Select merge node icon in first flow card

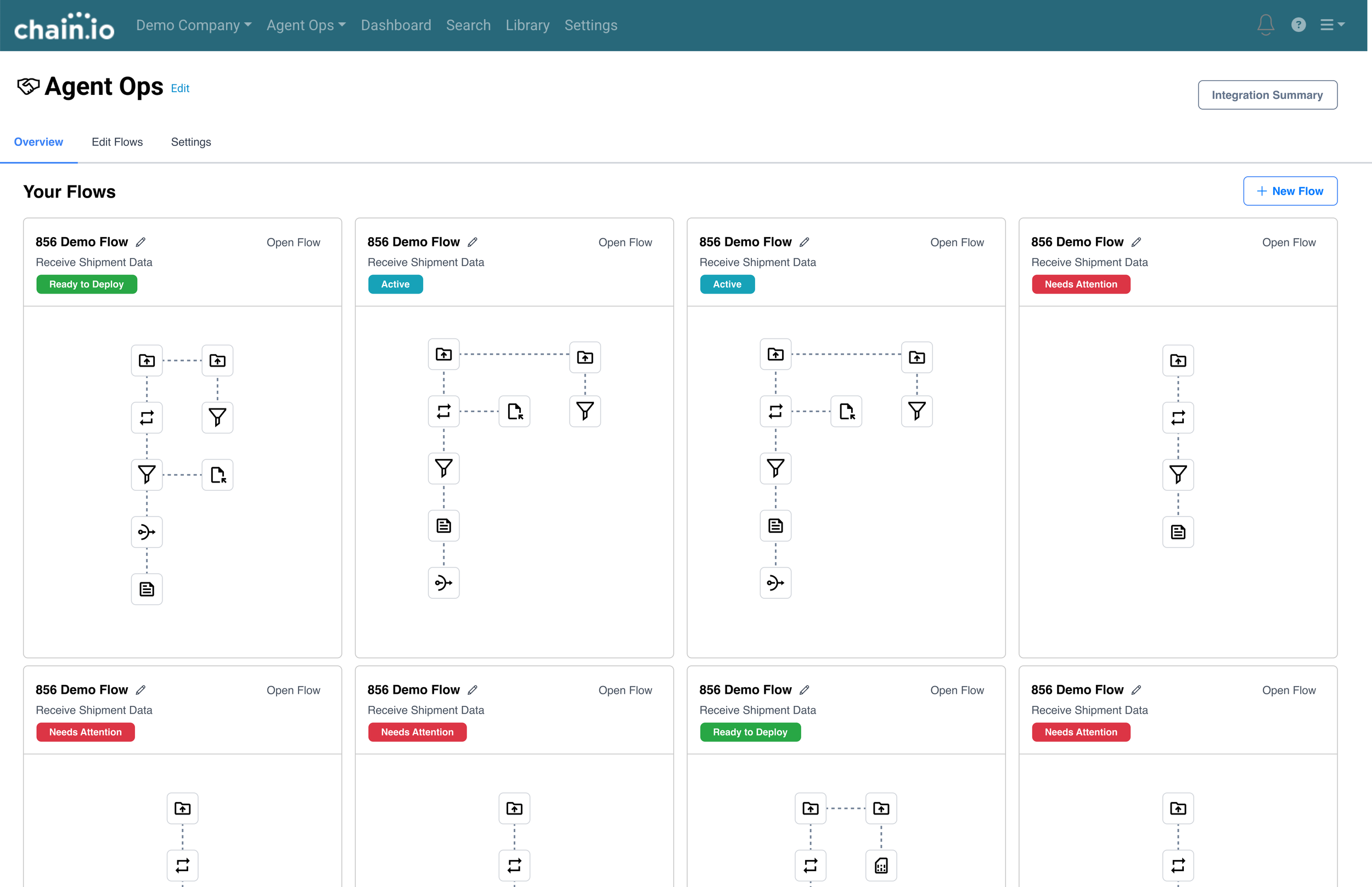[147, 532]
